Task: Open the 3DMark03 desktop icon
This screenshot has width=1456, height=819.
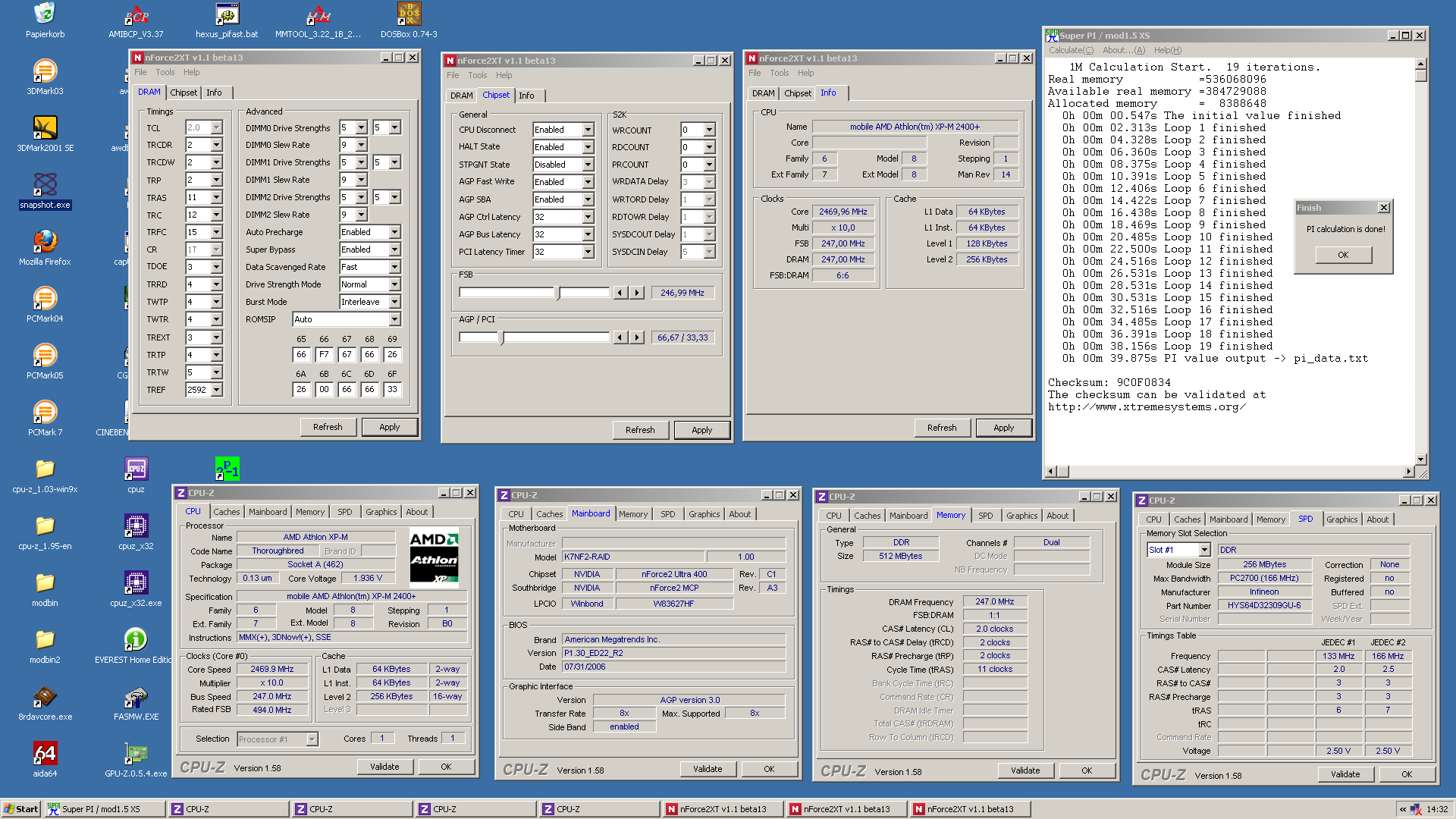Action: click(45, 77)
